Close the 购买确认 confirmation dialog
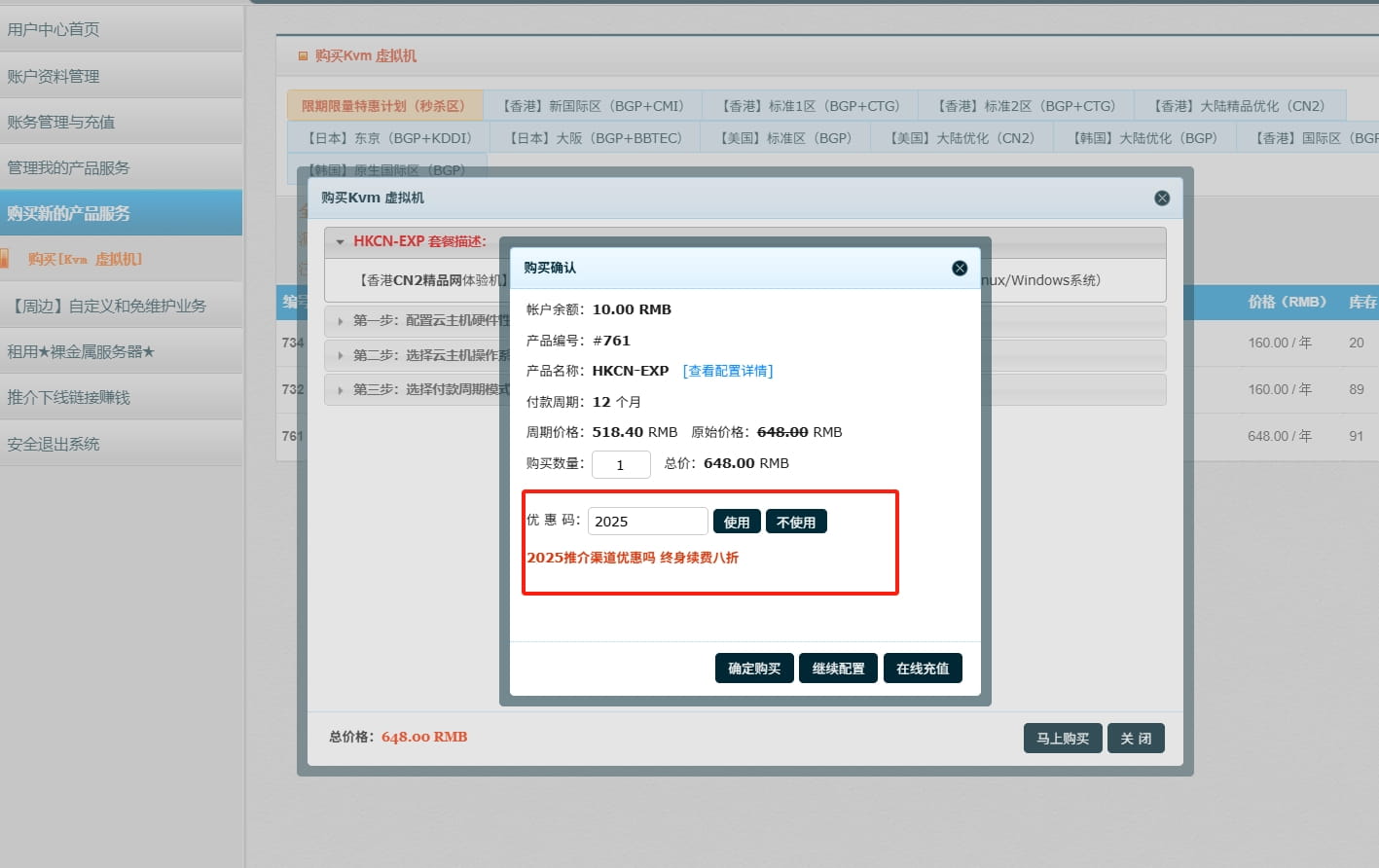Image resolution: width=1379 pixels, height=868 pixels. coord(960,269)
